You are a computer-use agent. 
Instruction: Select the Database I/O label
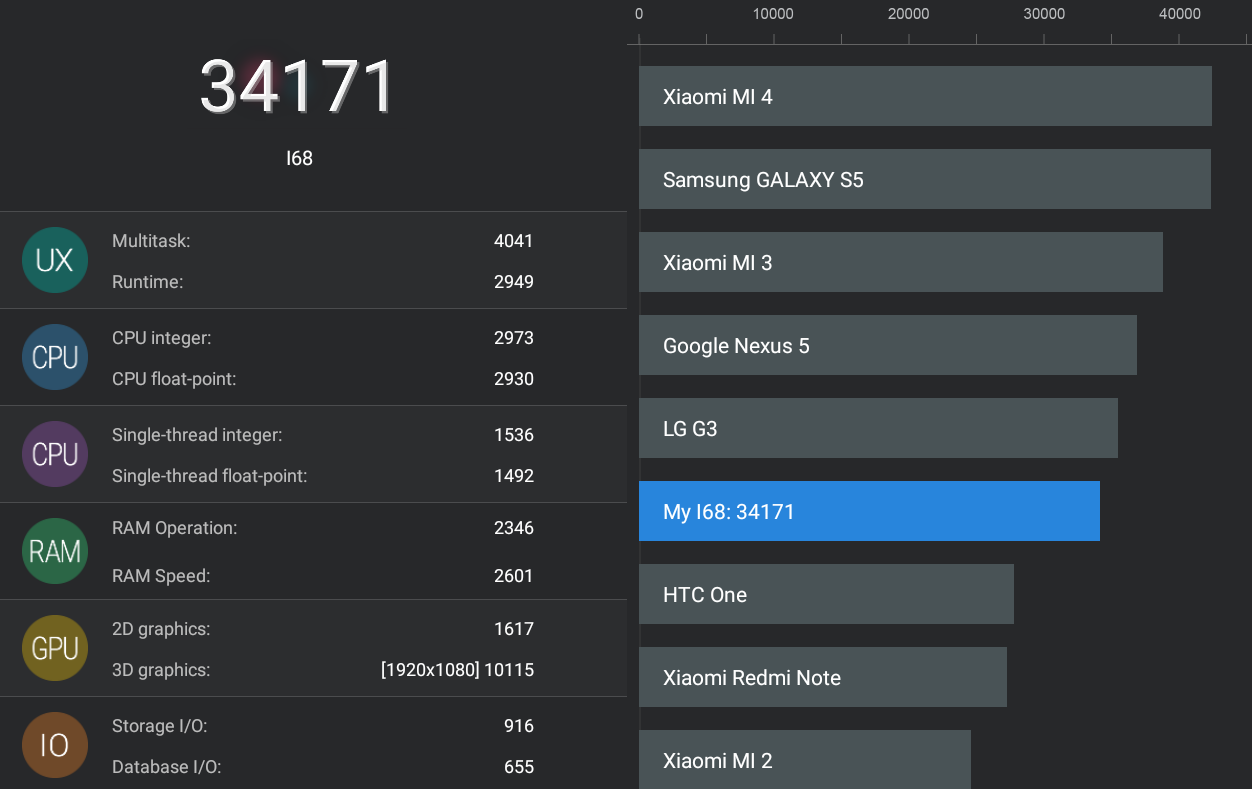tap(166, 767)
